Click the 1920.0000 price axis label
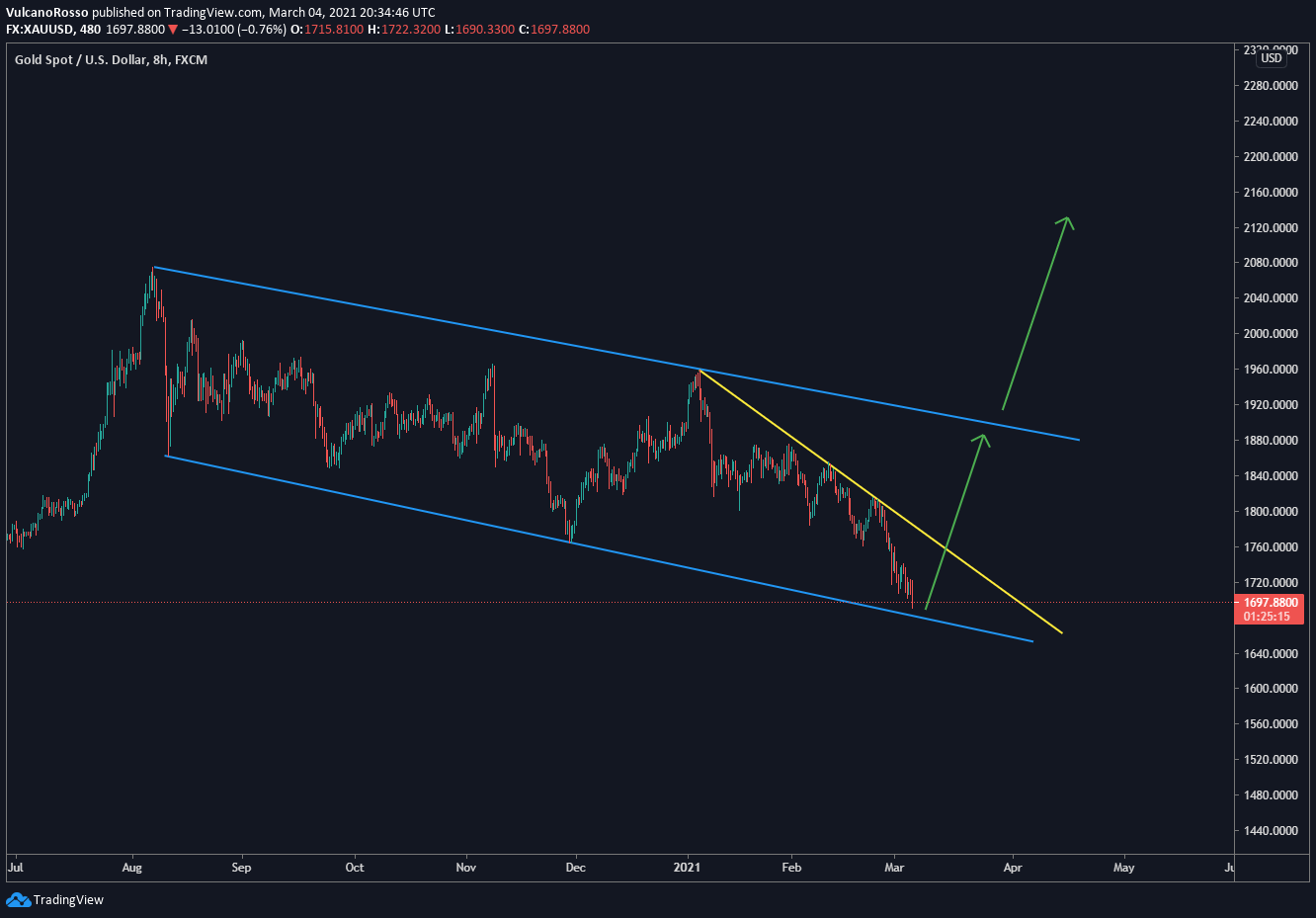The width and height of the screenshot is (1316, 918). click(x=1271, y=405)
